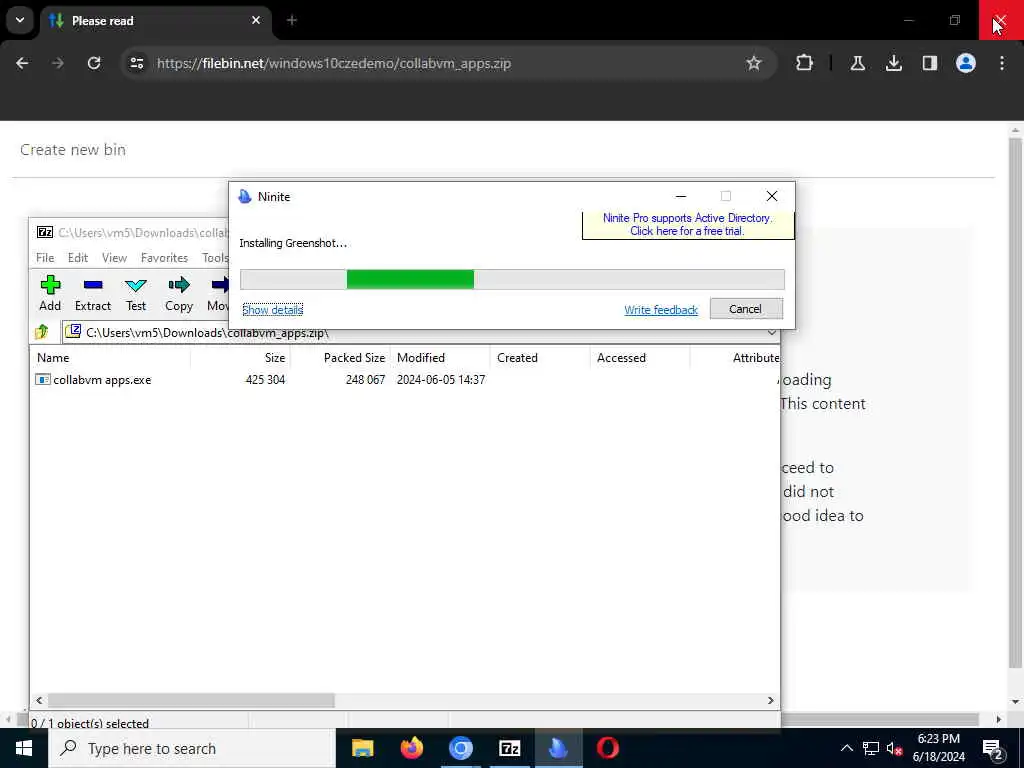Open the Windows Start menu
This screenshot has height=768, width=1024.
coord(24,748)
